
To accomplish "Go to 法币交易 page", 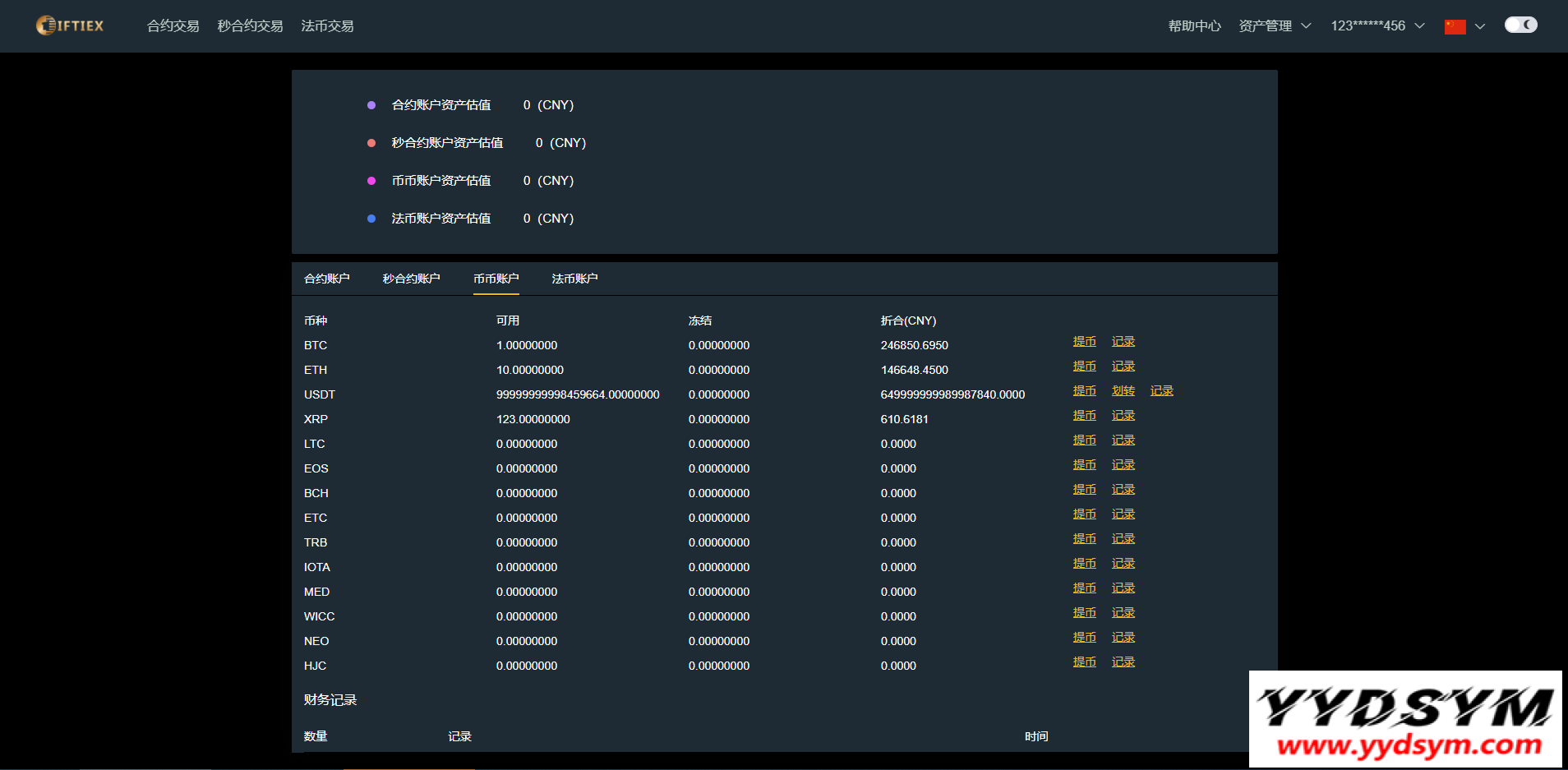I will coord(327,26).
